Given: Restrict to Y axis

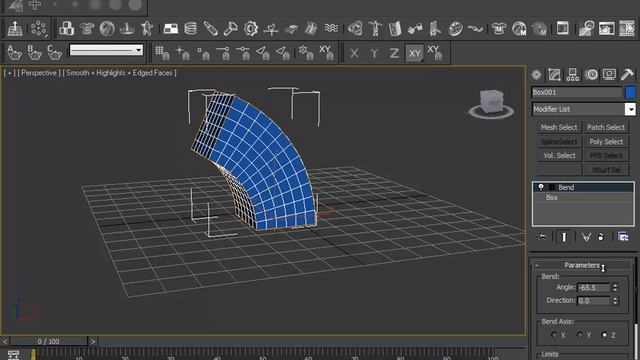Looking at the screenshot, I should (x=374, y=53).
